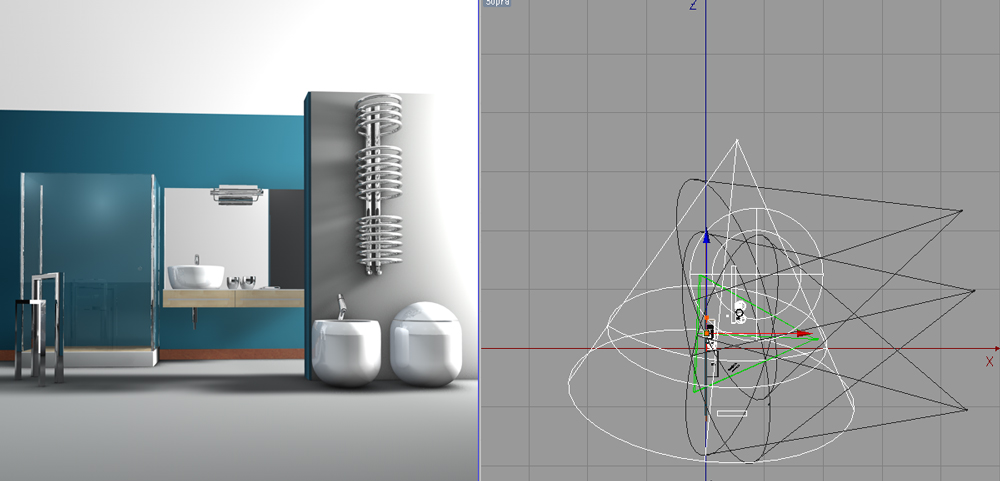Grab the blue Z-axis gizmo arrowhead
Image resolution: width=1000 pixels, height=481 pixels.
click(706, 237)
